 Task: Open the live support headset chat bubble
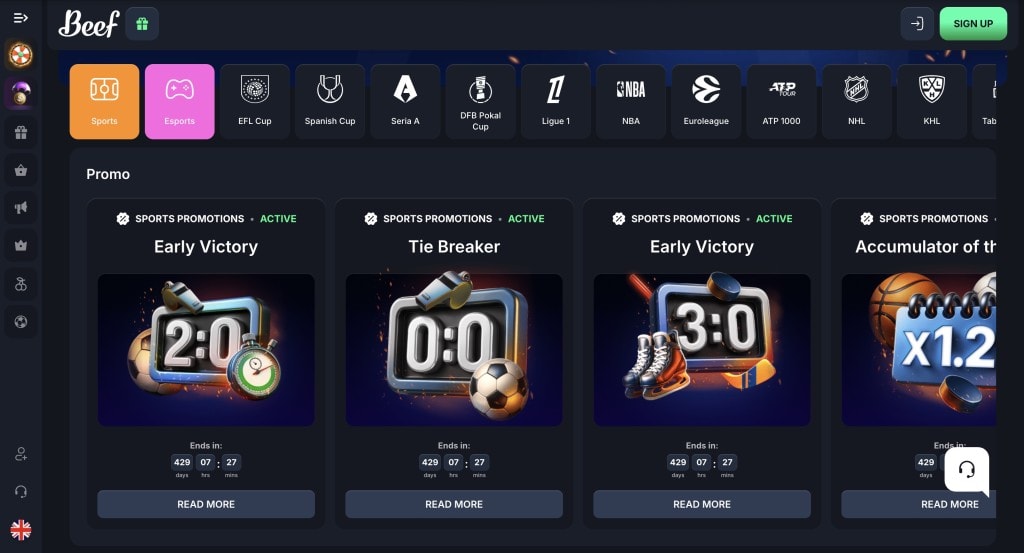[x=967, y=469]
